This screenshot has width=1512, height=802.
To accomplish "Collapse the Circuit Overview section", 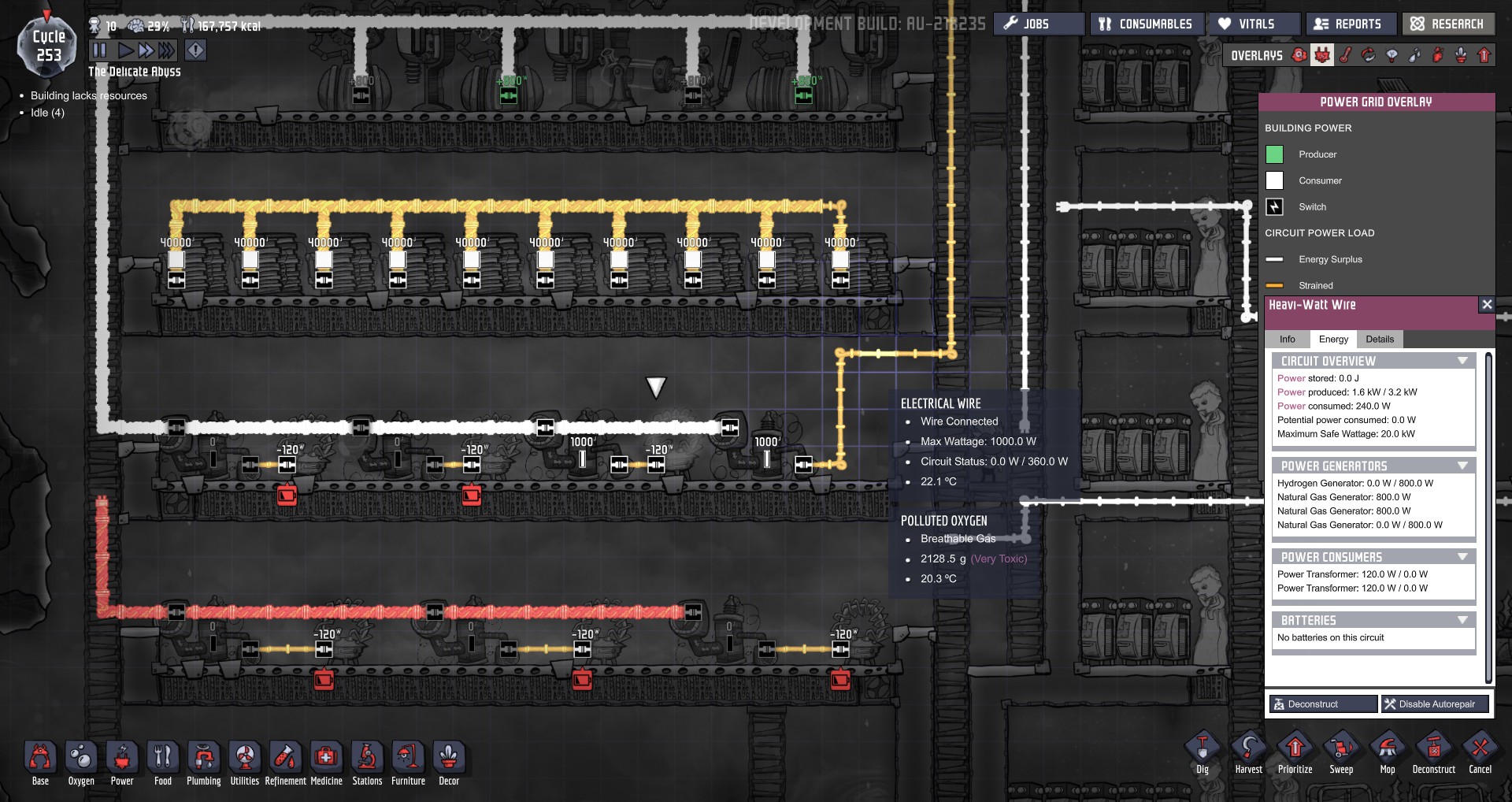I will click(x=1462, y=361).
